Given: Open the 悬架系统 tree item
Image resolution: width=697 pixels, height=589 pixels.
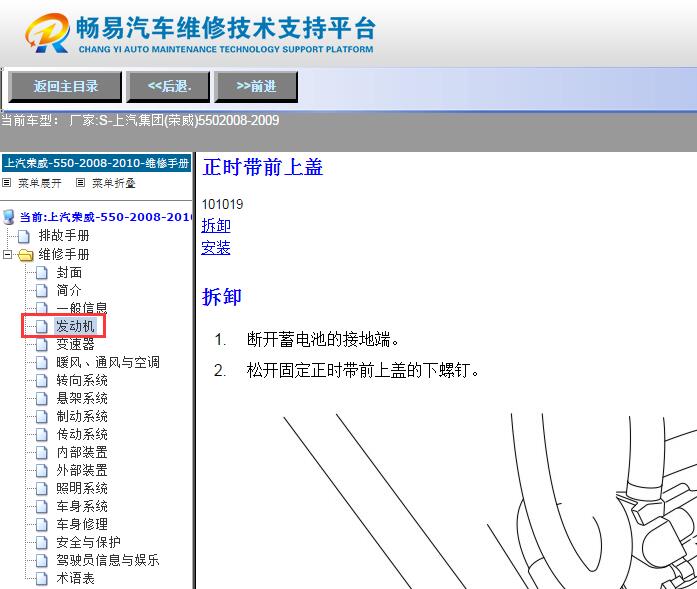Looking at the screenshot, I should 82,398.
